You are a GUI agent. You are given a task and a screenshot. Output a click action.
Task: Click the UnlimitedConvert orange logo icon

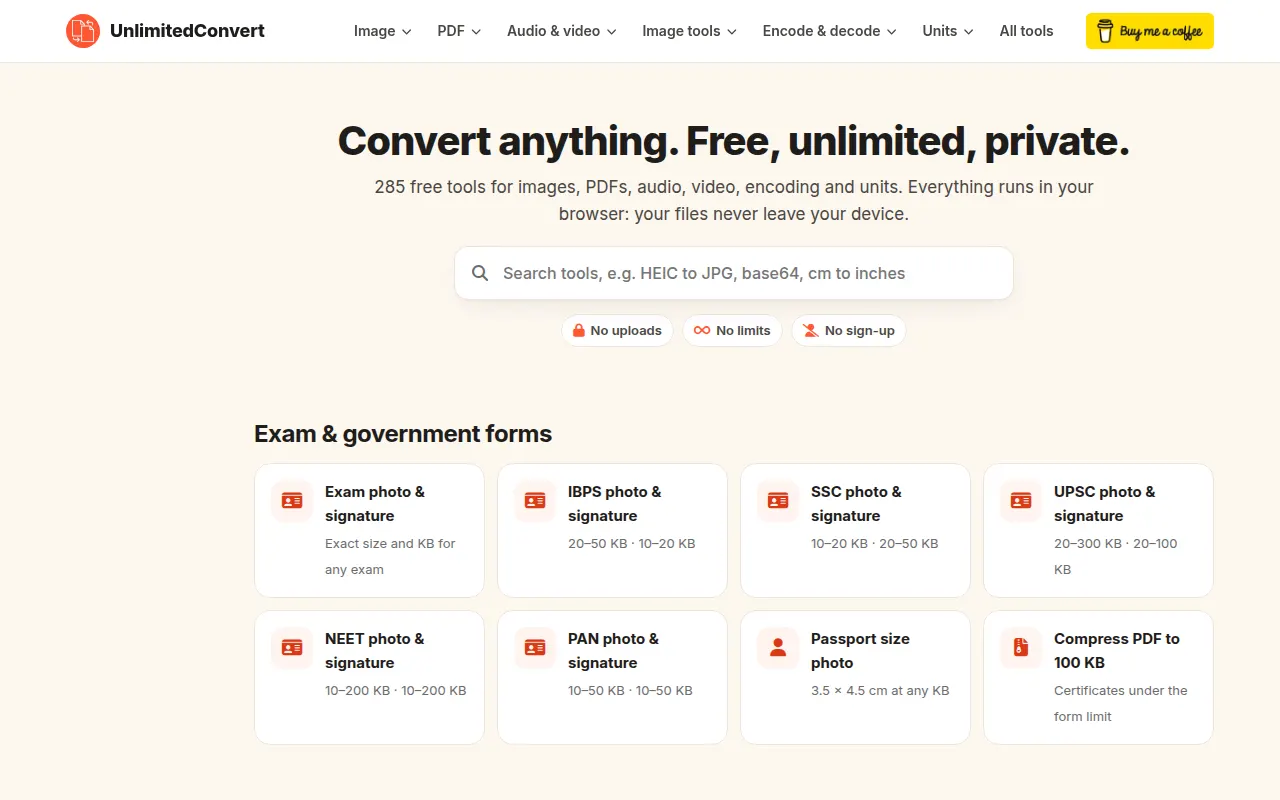click(x=83, y=31)
